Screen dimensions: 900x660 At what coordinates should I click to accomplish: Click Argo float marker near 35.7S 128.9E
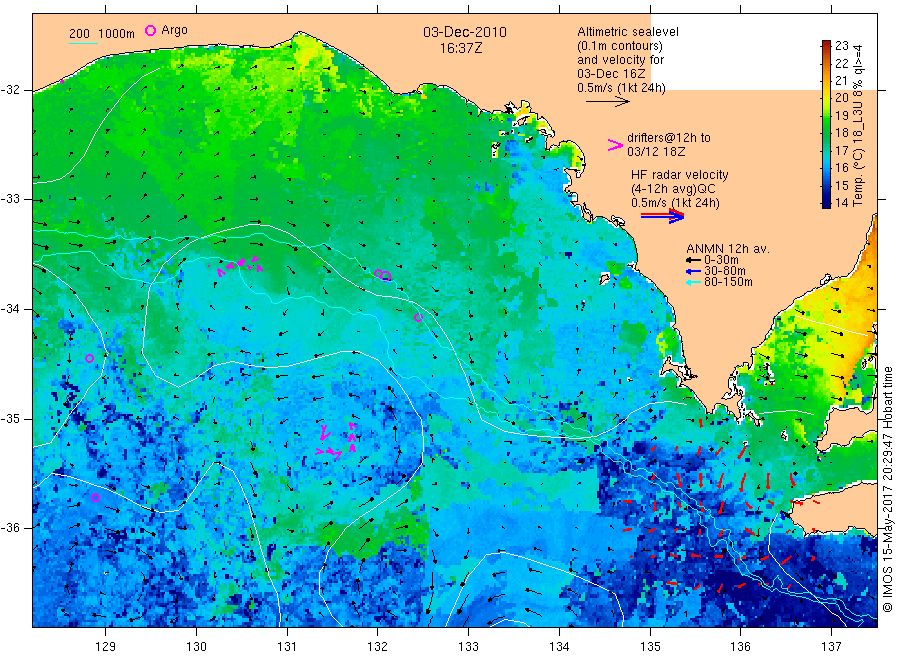tap(96, 498)
